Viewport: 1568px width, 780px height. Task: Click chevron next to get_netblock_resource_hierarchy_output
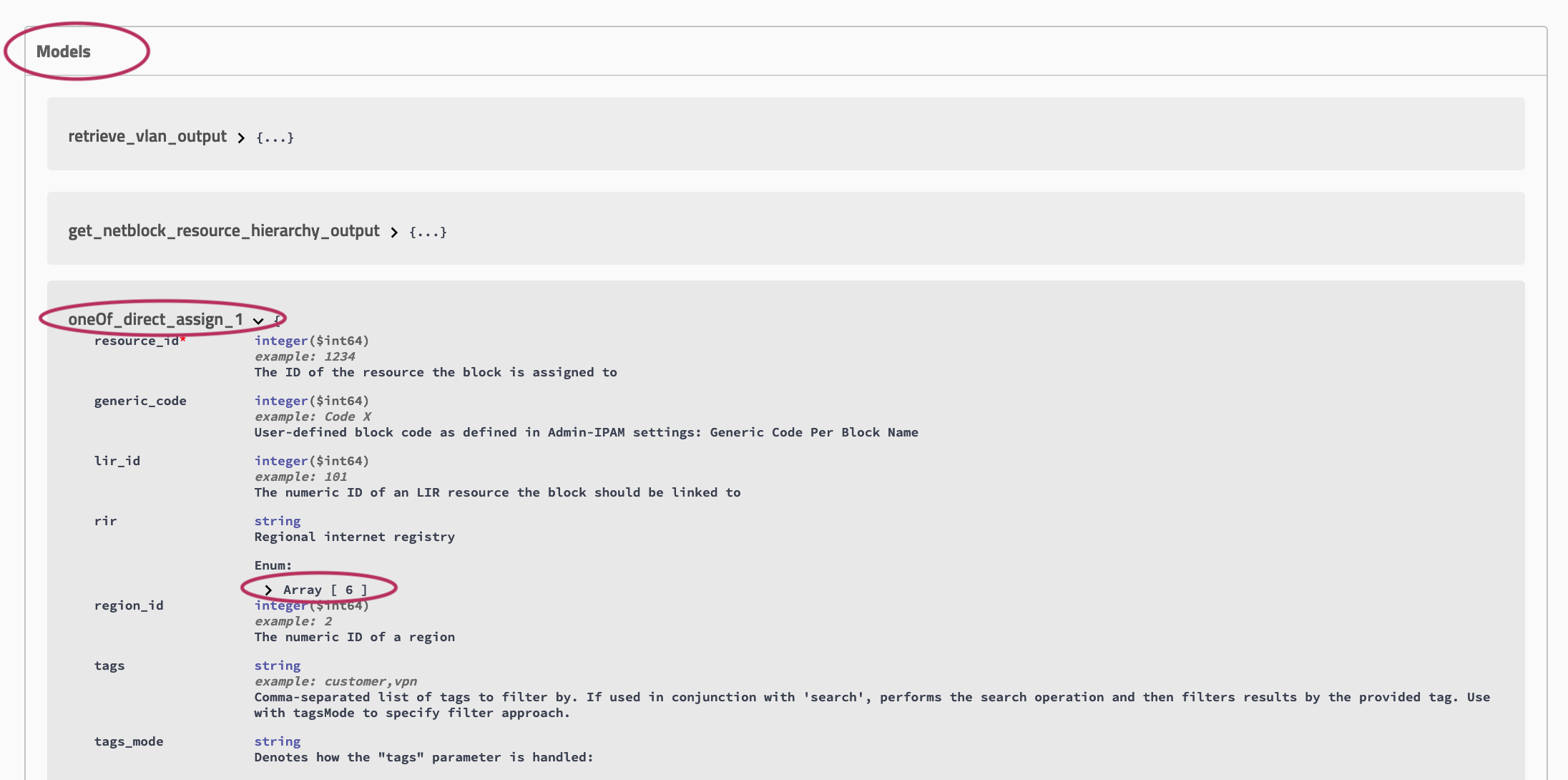tap(394, 232)
